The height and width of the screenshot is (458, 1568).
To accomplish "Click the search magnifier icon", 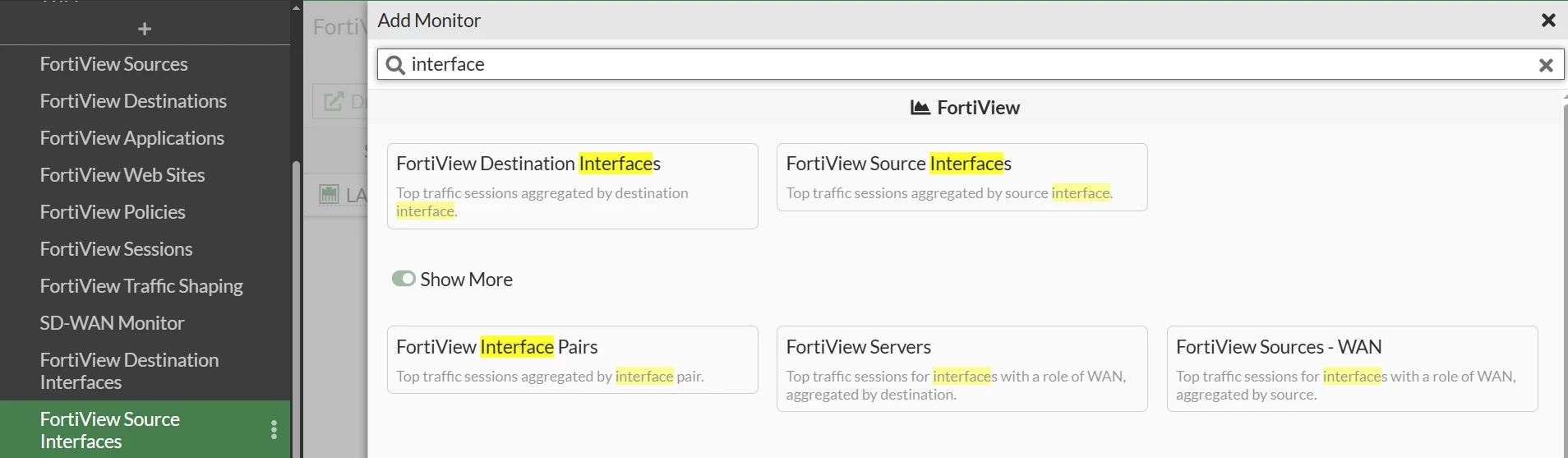I will point(395,65).
